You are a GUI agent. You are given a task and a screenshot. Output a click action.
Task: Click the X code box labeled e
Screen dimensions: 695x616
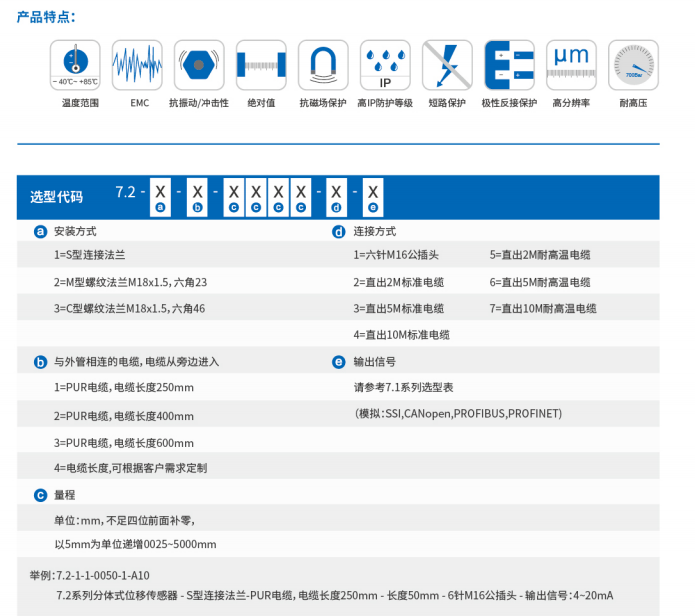[373, 191]
